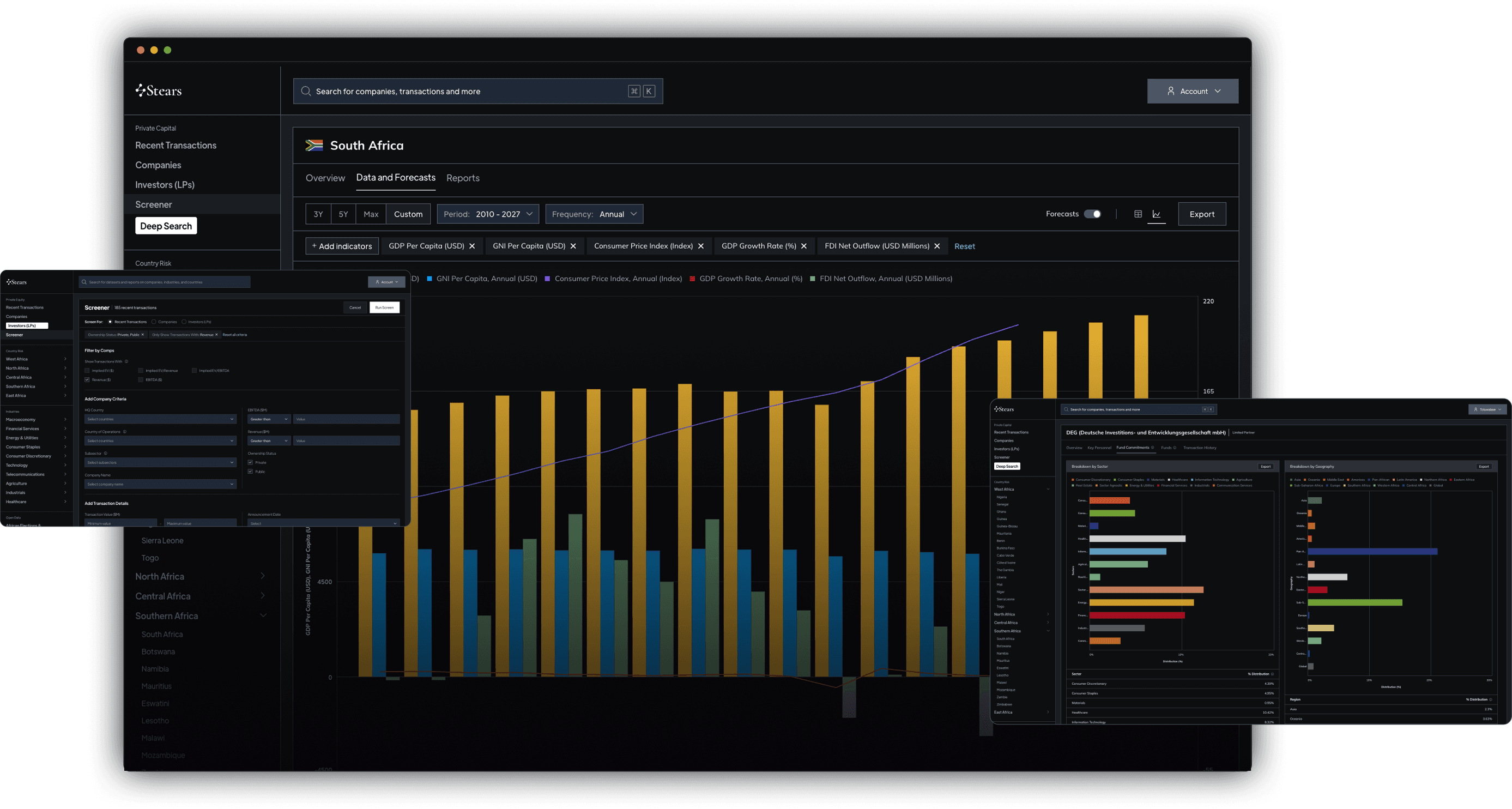This screenshot has width=1512, height=809.
Task: Open the Account dropdown menu
Action: [1193, 91]
